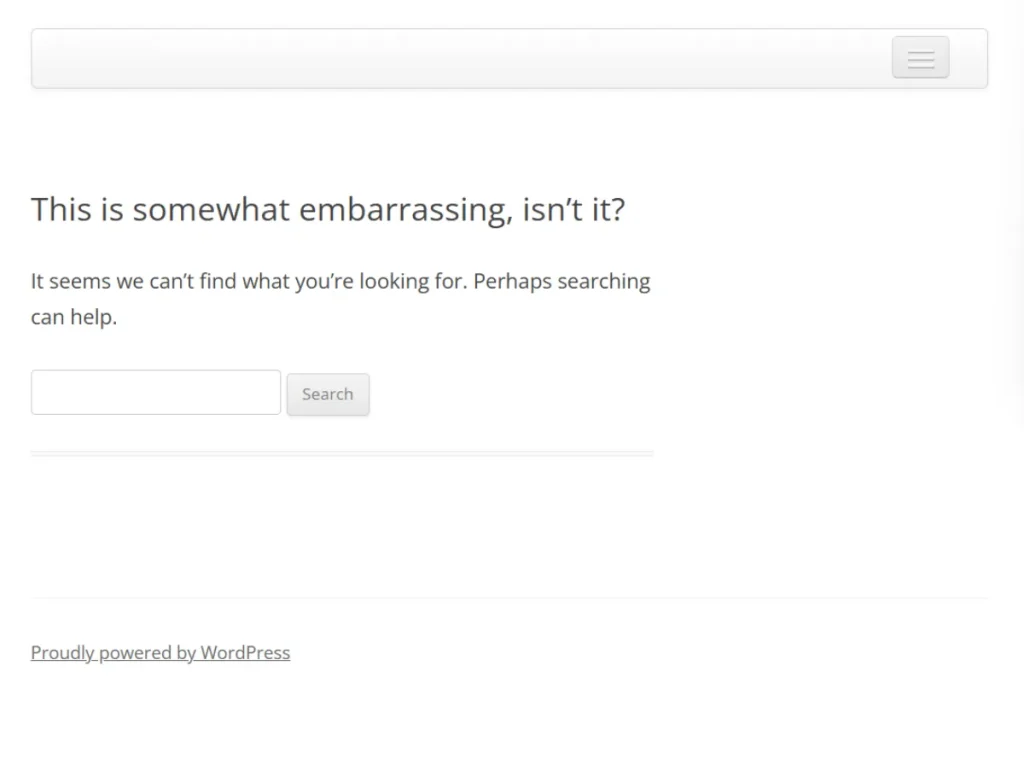Click inside the search text field
The image size is (1024, 759).
pyautogui.click(x=156, y=392)
